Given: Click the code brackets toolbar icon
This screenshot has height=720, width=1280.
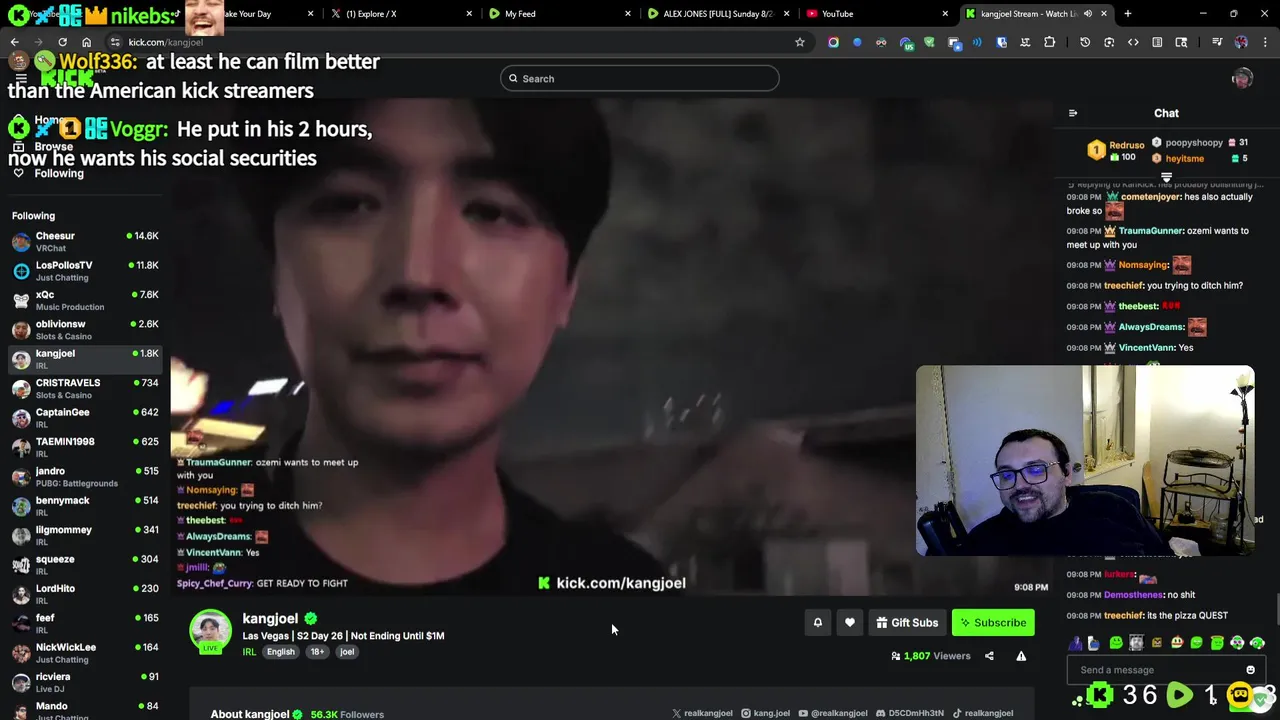Looking at the screenshot, I should (x=1133, y=42).
